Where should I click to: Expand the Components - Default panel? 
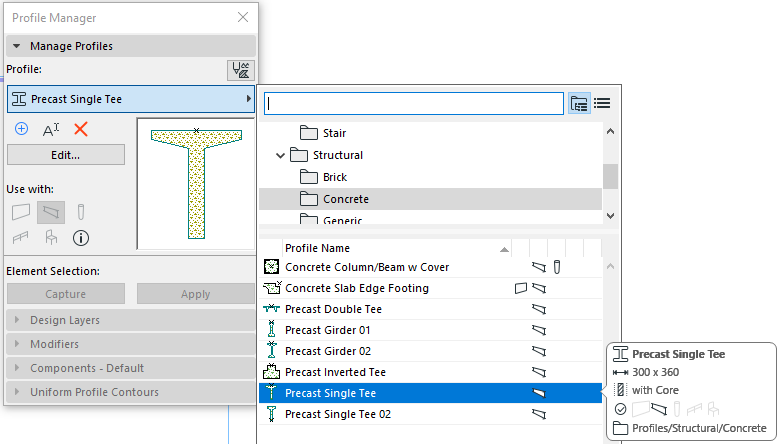click(131, 368)
